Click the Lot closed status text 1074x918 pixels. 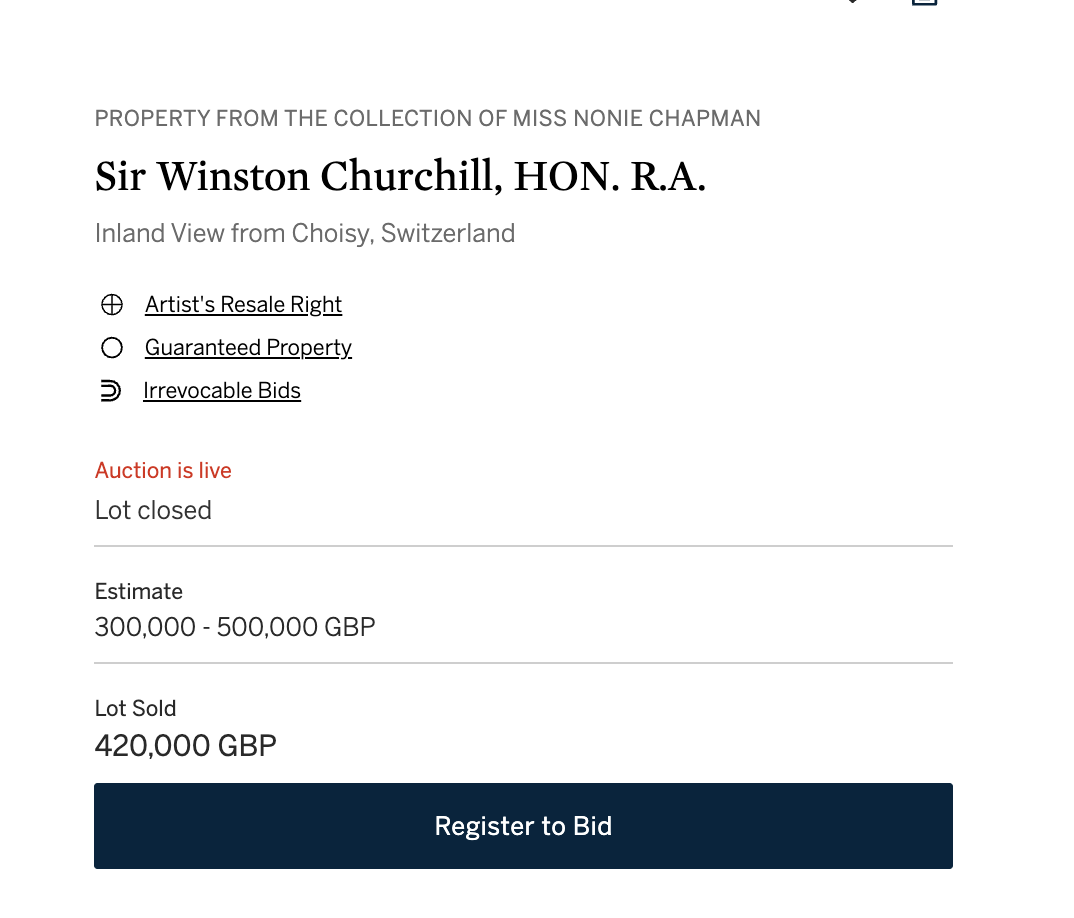click(153, 510)
